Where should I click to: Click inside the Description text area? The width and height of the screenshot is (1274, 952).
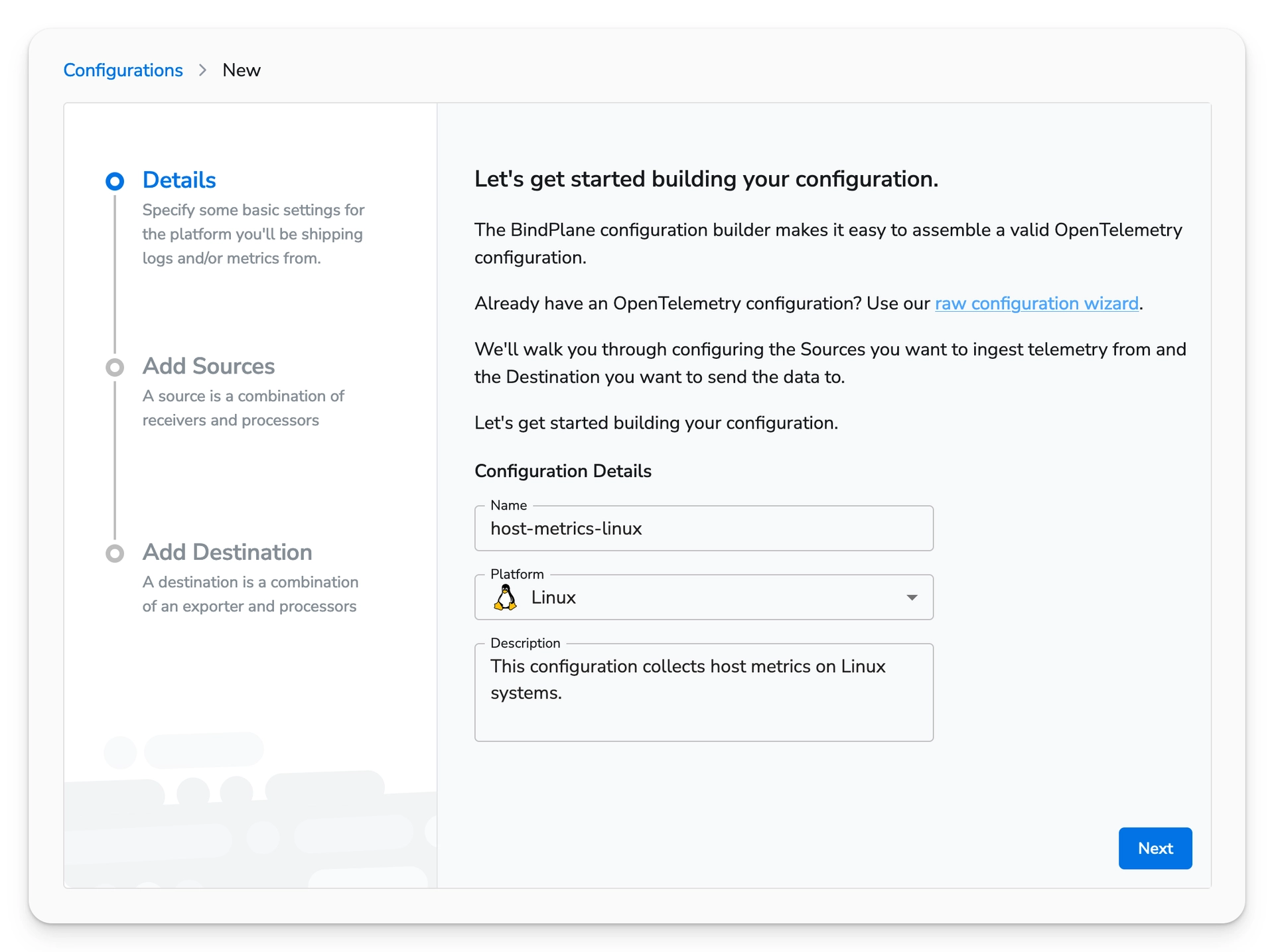point(704,690)
